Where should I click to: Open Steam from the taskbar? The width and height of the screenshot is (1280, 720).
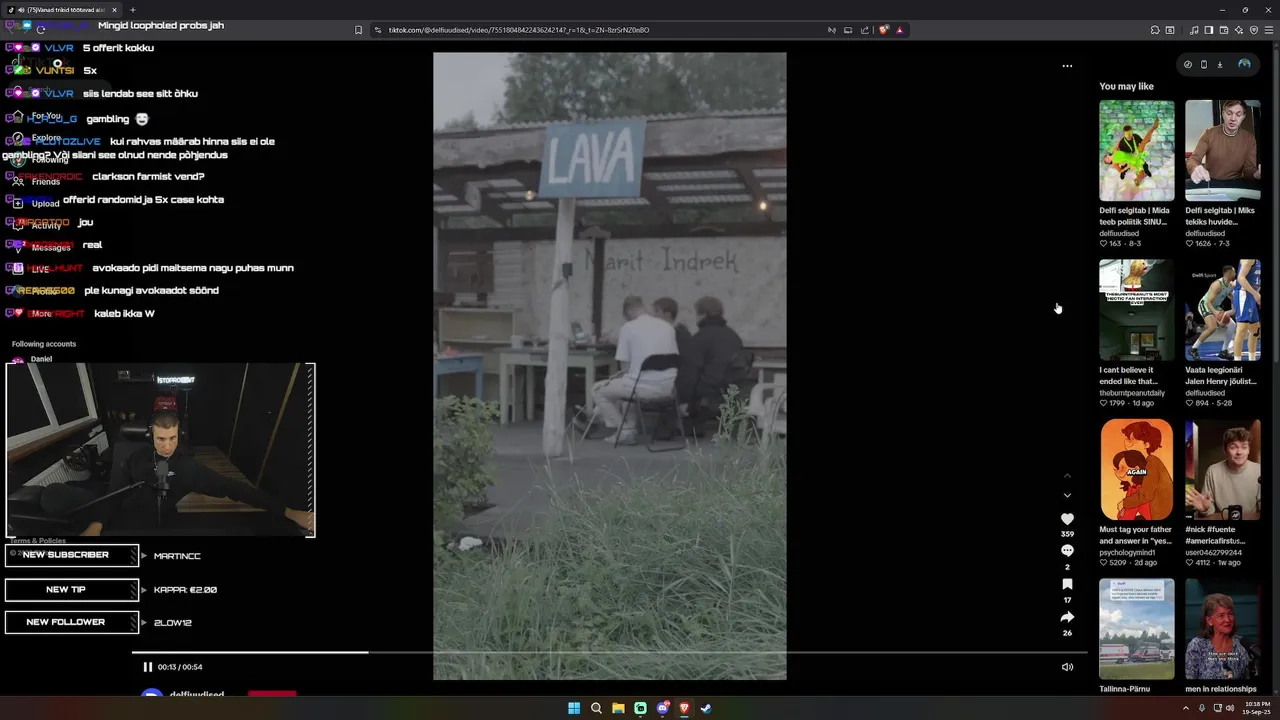tap(706, 708)
